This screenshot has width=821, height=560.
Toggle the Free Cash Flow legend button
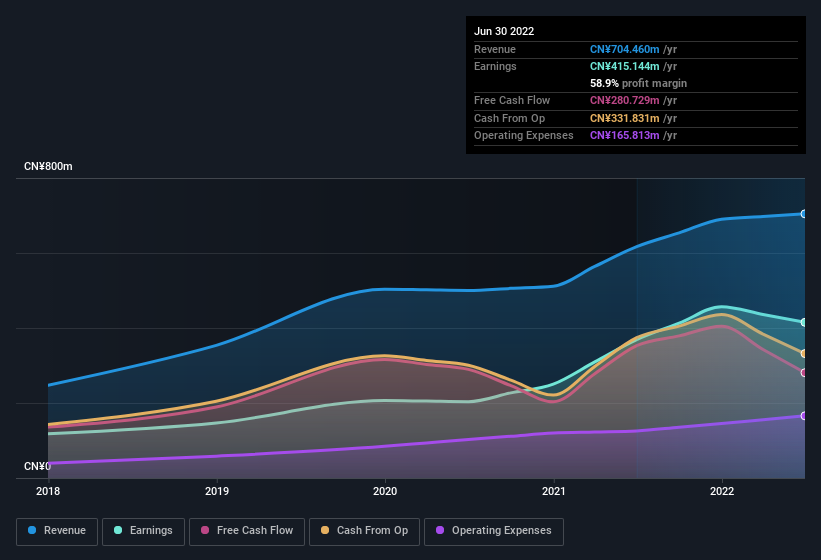click(x=247, y=531)
